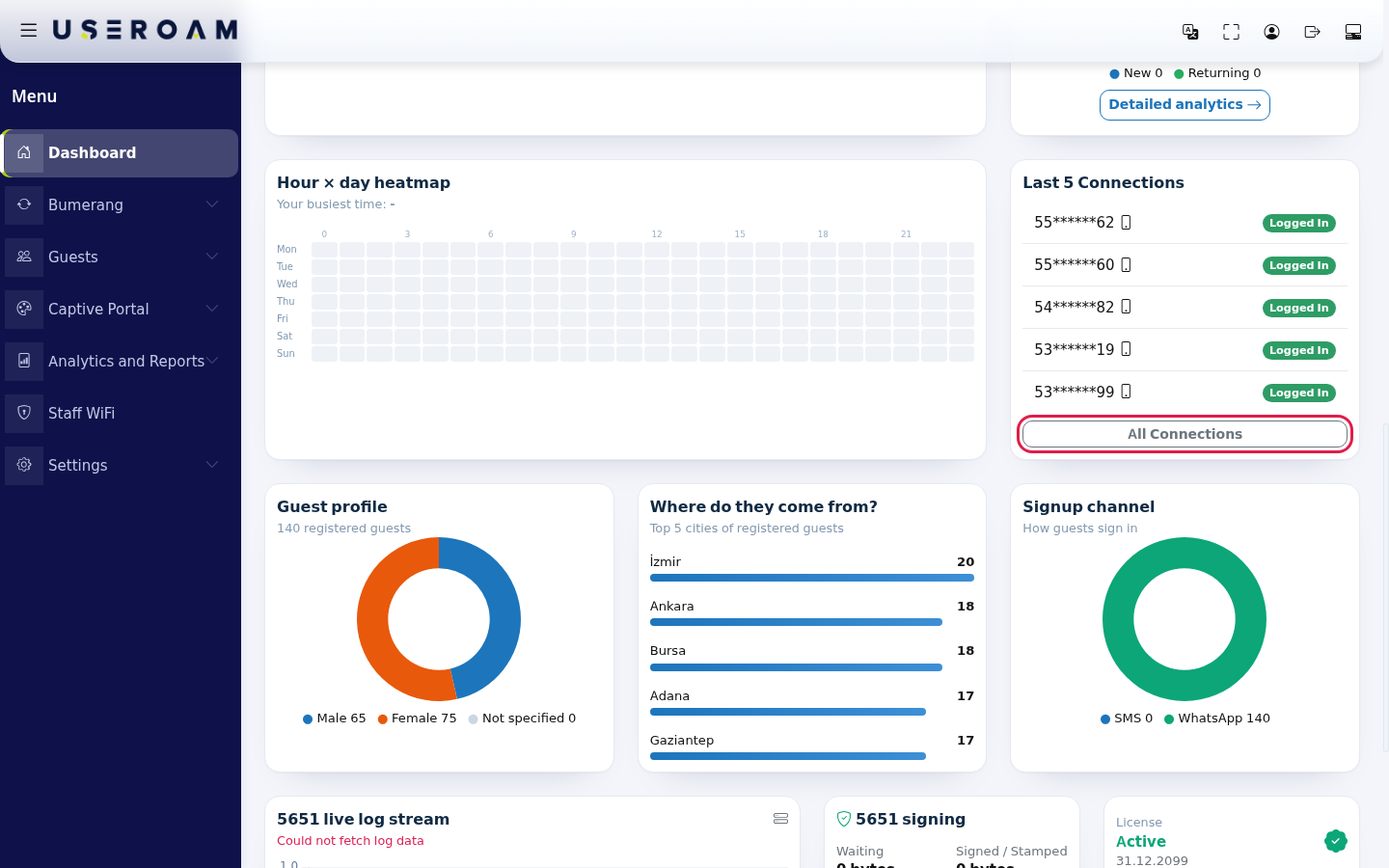Click the Staff WiFi shield icon
Viewport: 1389px width, 868px height.
[x=24, y=413]
